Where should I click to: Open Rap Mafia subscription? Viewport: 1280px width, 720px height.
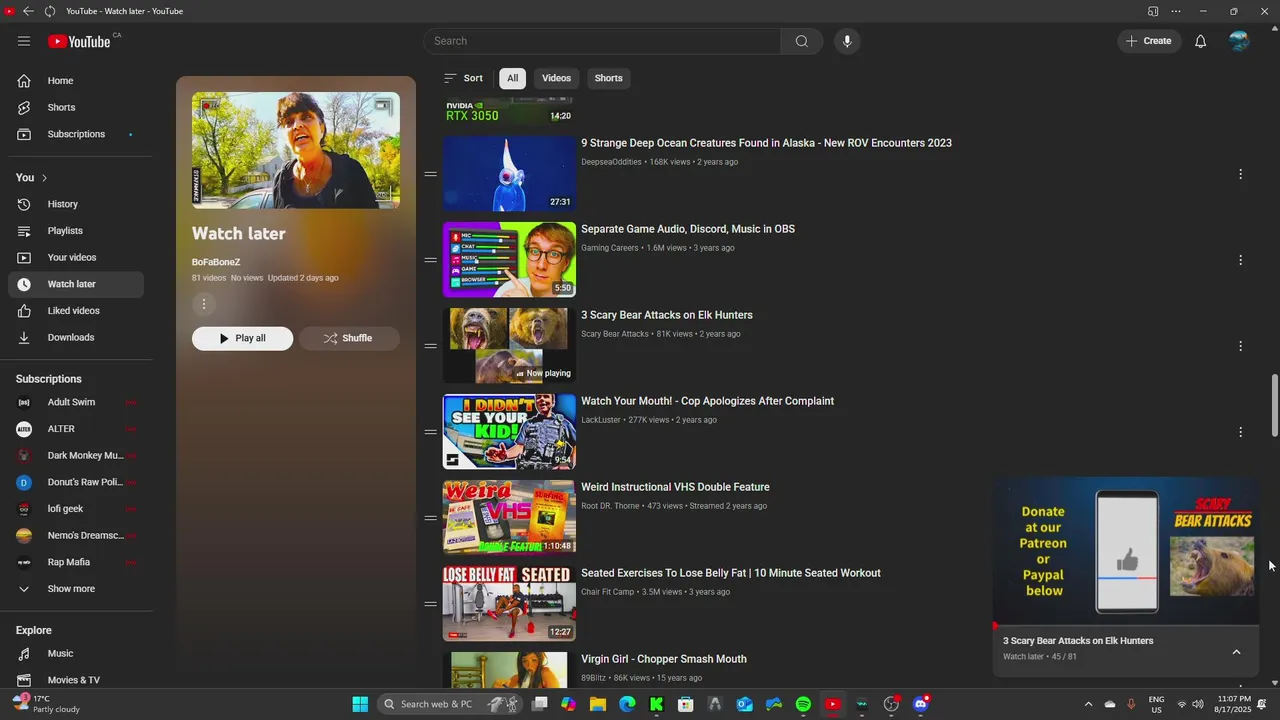(76, 562)
